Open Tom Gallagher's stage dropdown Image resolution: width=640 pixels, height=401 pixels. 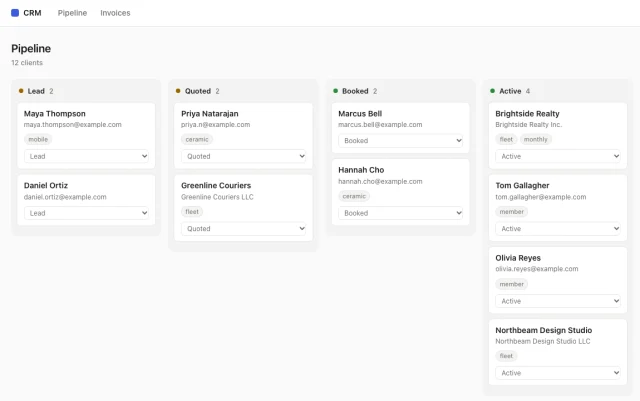click(558, 229)
